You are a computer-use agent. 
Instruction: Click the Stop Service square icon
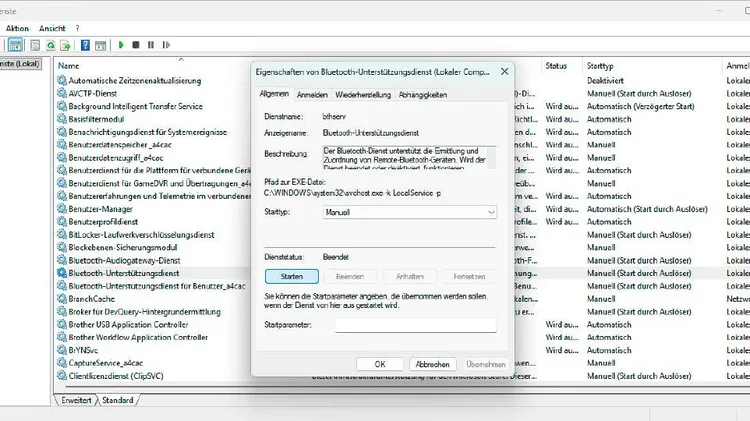136,45
